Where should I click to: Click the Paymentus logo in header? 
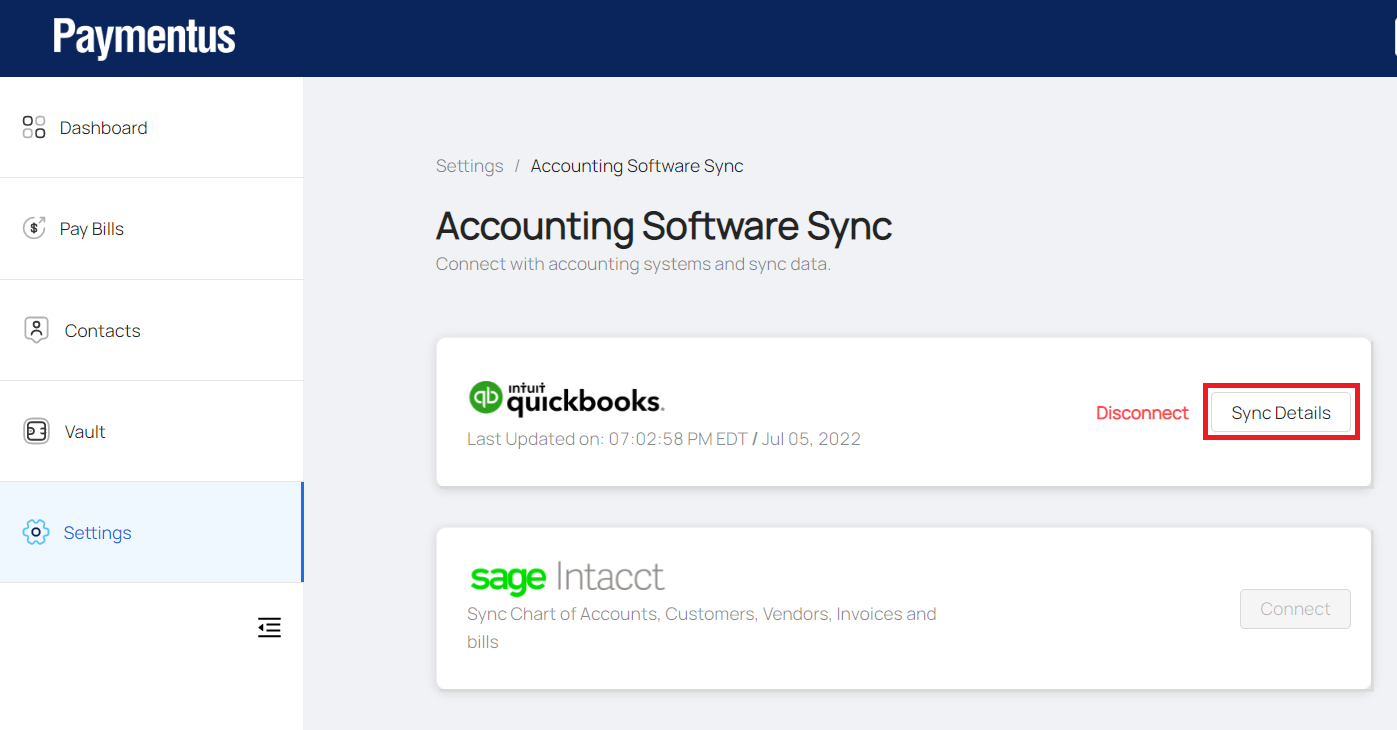pos(144,38)
